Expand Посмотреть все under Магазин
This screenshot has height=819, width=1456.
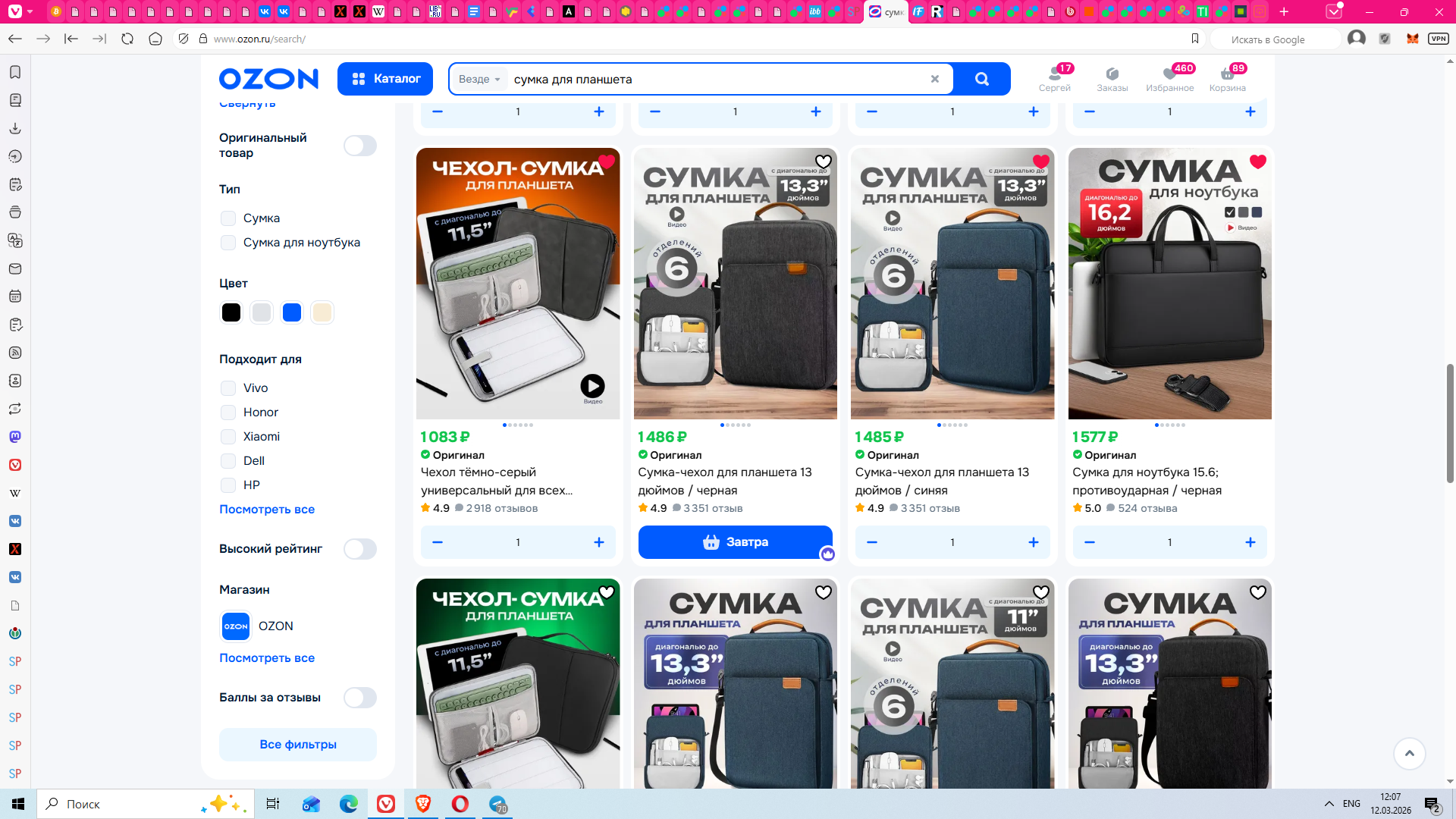pos(266,658)
